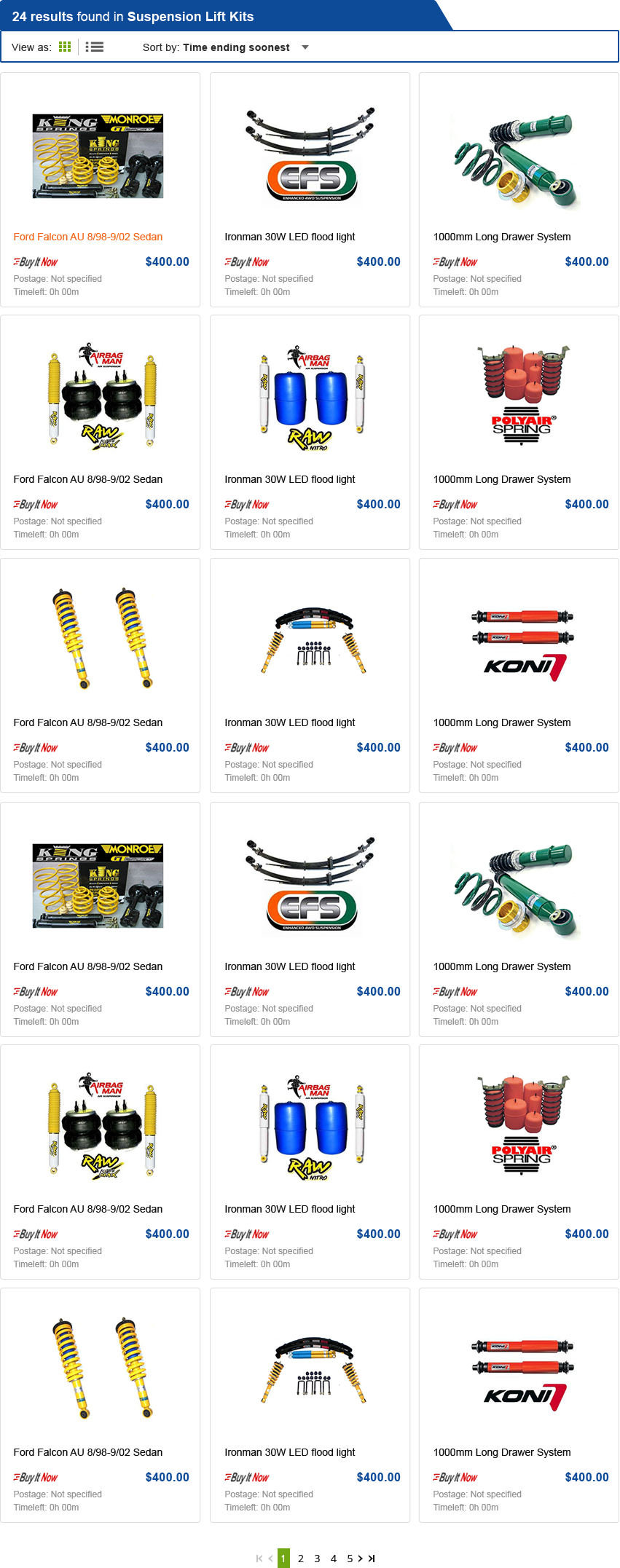Open page 3 of results
Screen dimensions: 620x1568
point(317,1559)
